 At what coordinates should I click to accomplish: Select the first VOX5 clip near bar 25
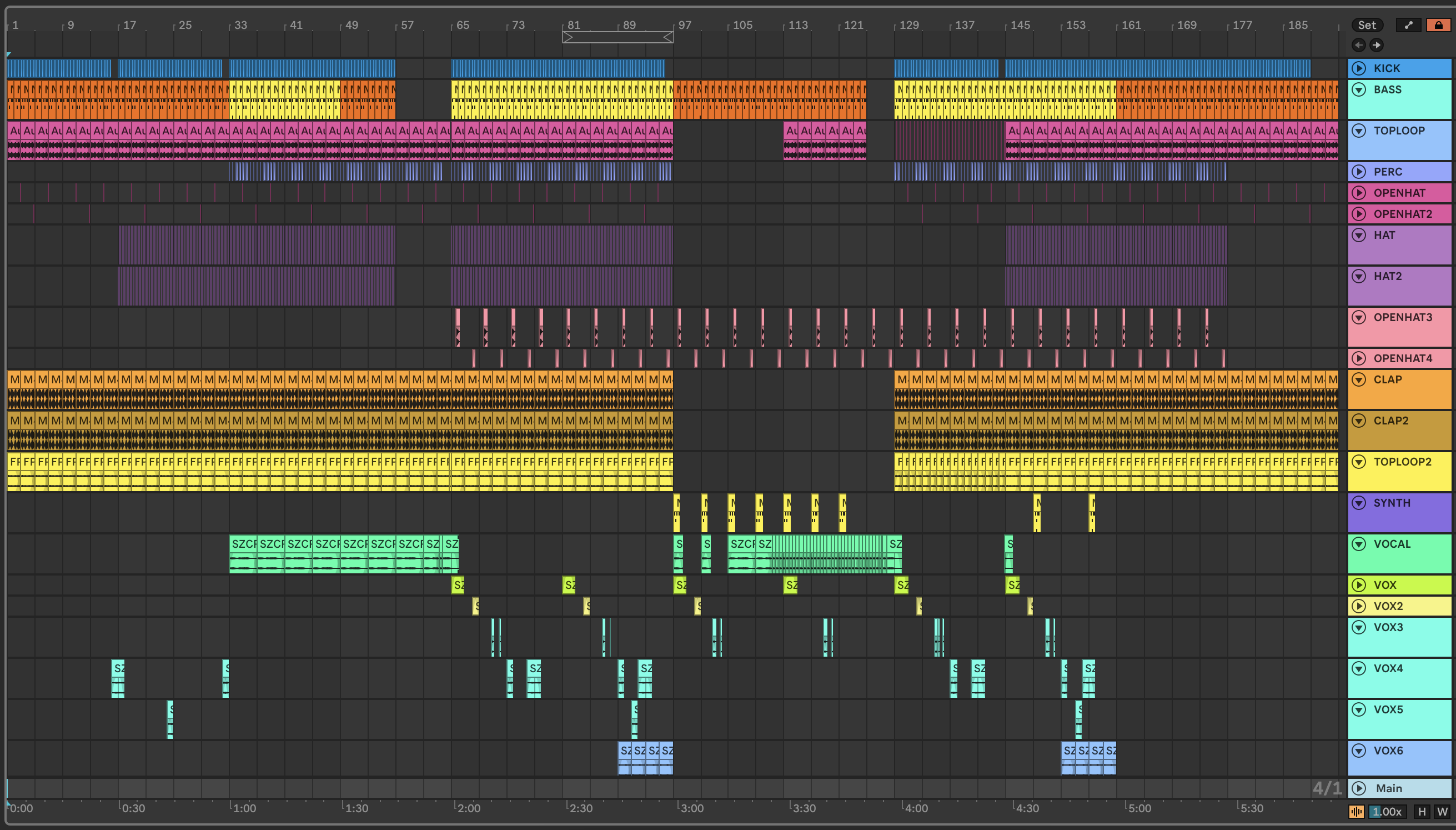pyautogui.click(x=170, y=719)
